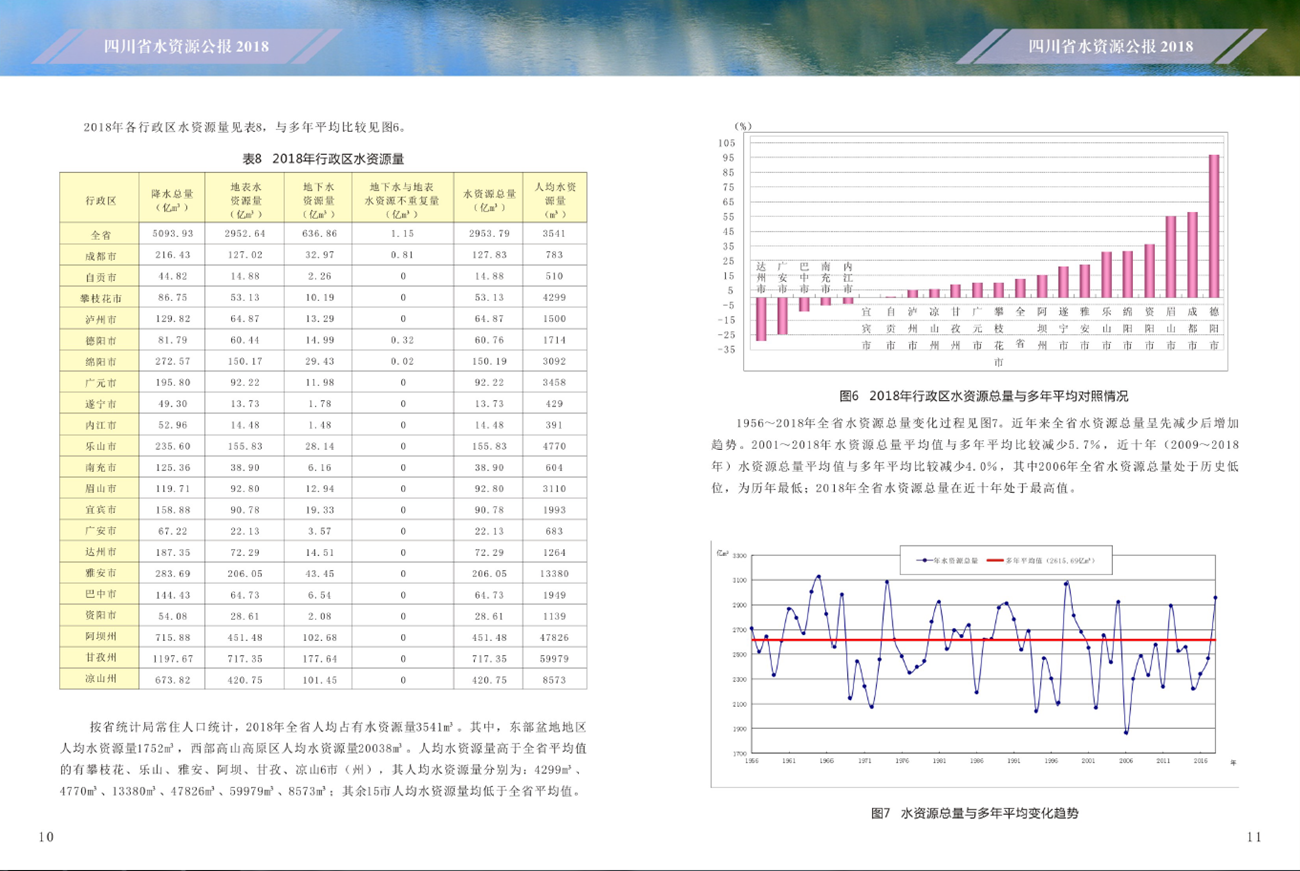1300x871 pixels.
Task: Click the "地下水与地表水资源不重复量" column header
Action: (401, 199)
